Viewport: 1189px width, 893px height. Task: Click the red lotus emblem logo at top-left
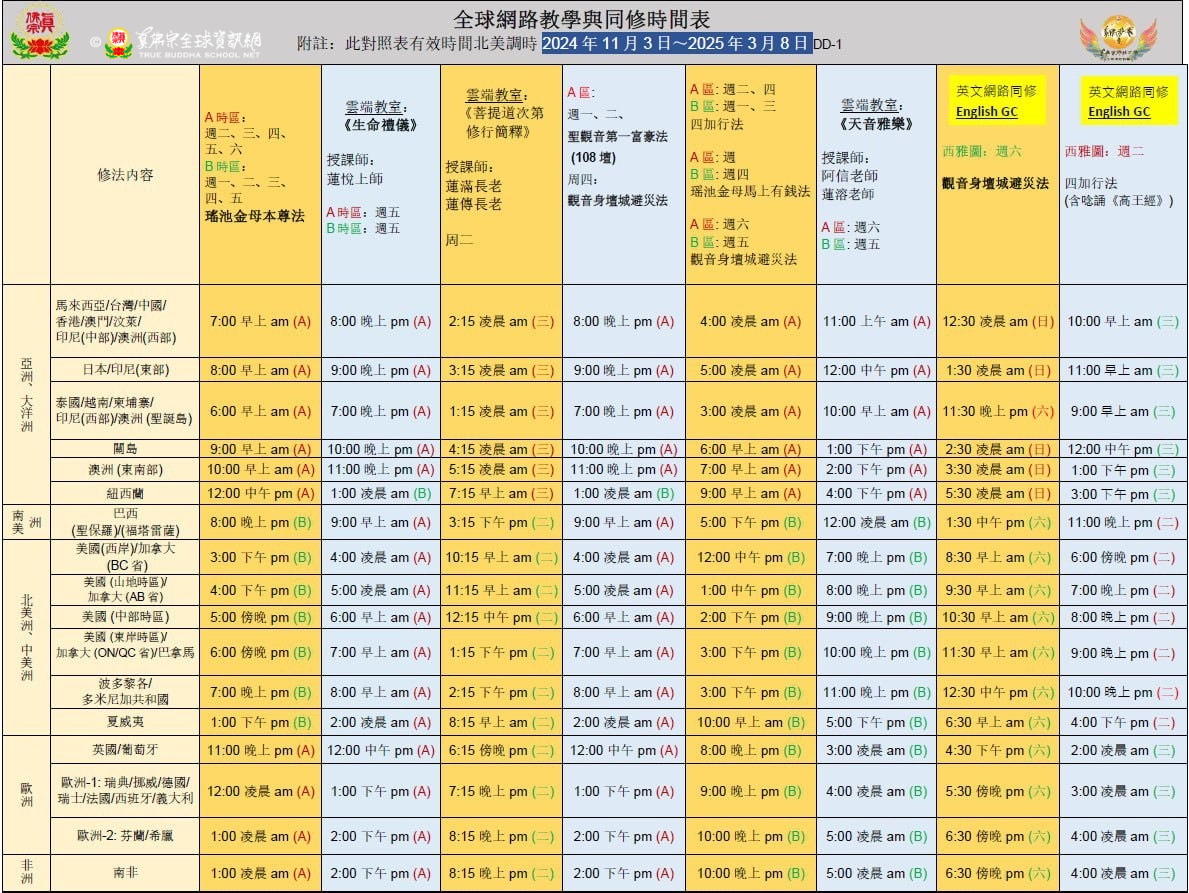tap(39, 33)
